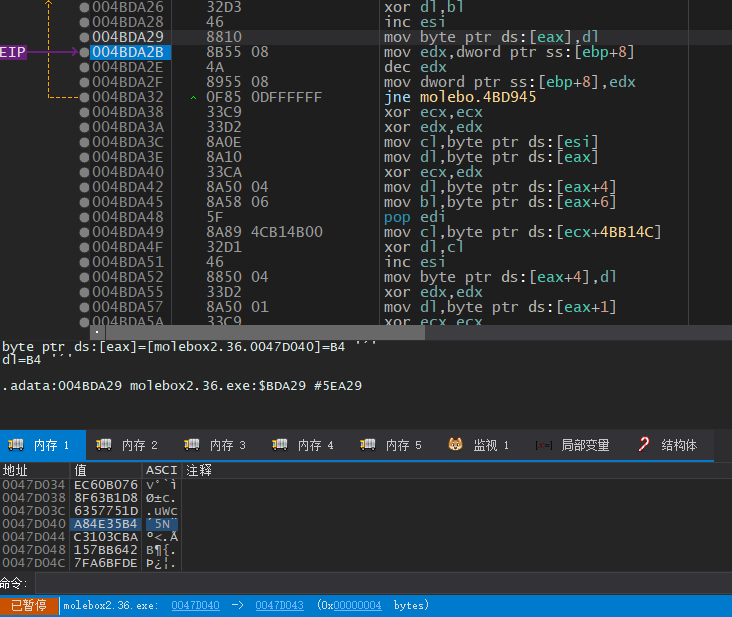Click the 局部变量 local variables icon
The image size is (732, 617).
click(x=543, y=445)
